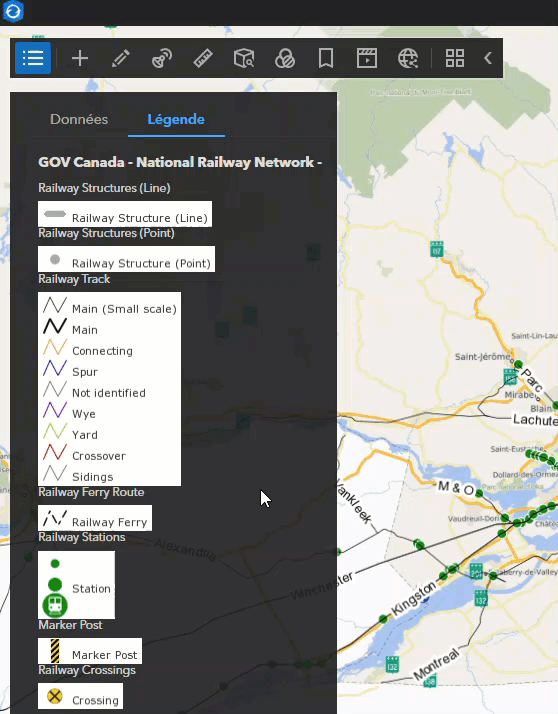
Task: Click the Yard green legend entry
Action: (x=70, y=434)
